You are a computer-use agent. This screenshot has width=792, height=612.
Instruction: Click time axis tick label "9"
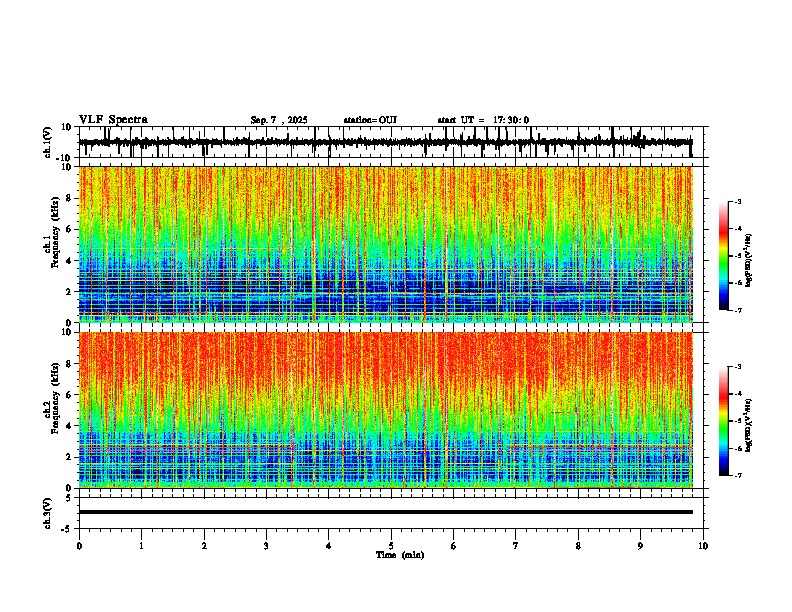point(640,546)
